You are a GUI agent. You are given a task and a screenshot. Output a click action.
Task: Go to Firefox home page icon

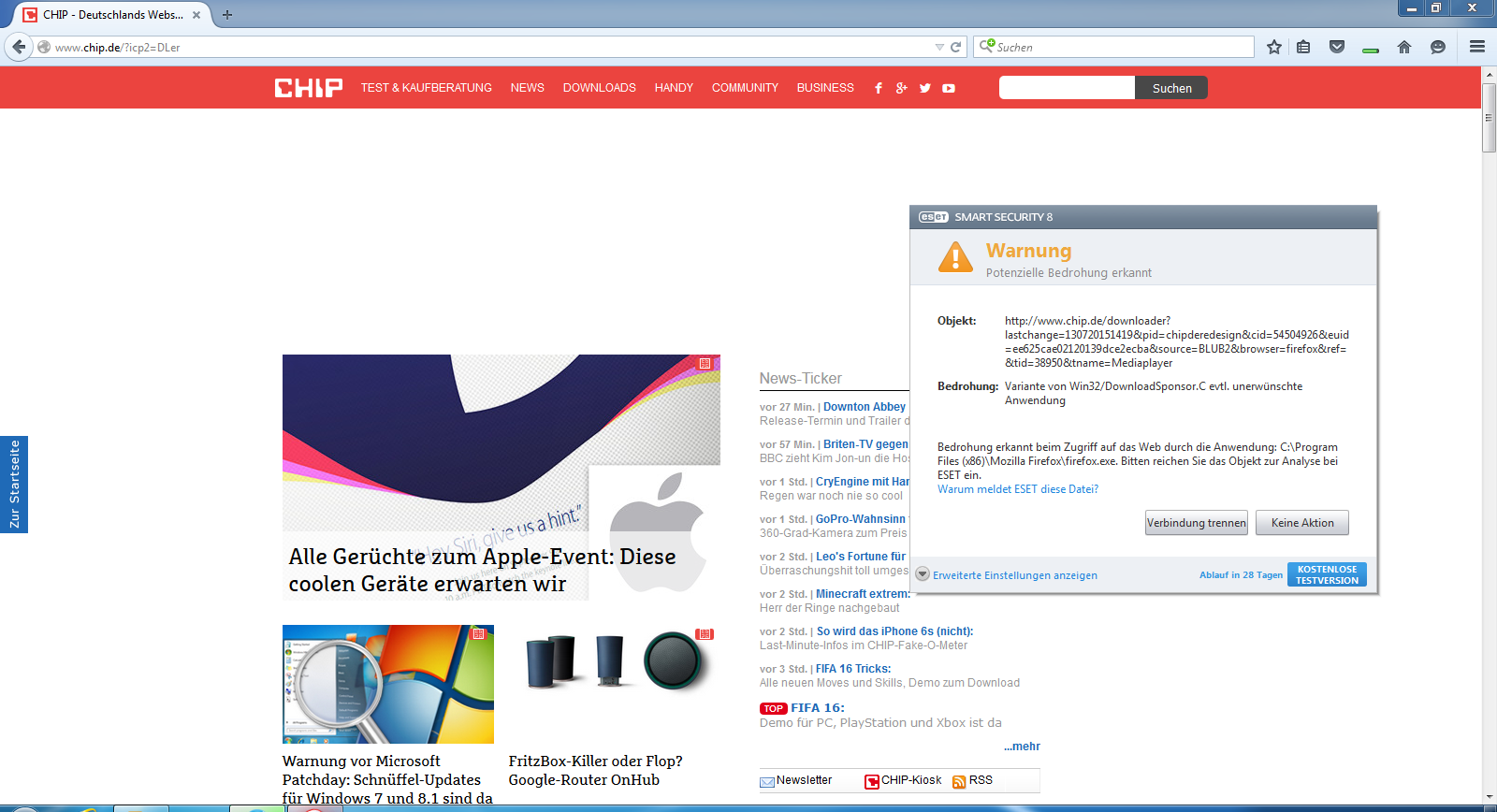(x=1404, y=47)
